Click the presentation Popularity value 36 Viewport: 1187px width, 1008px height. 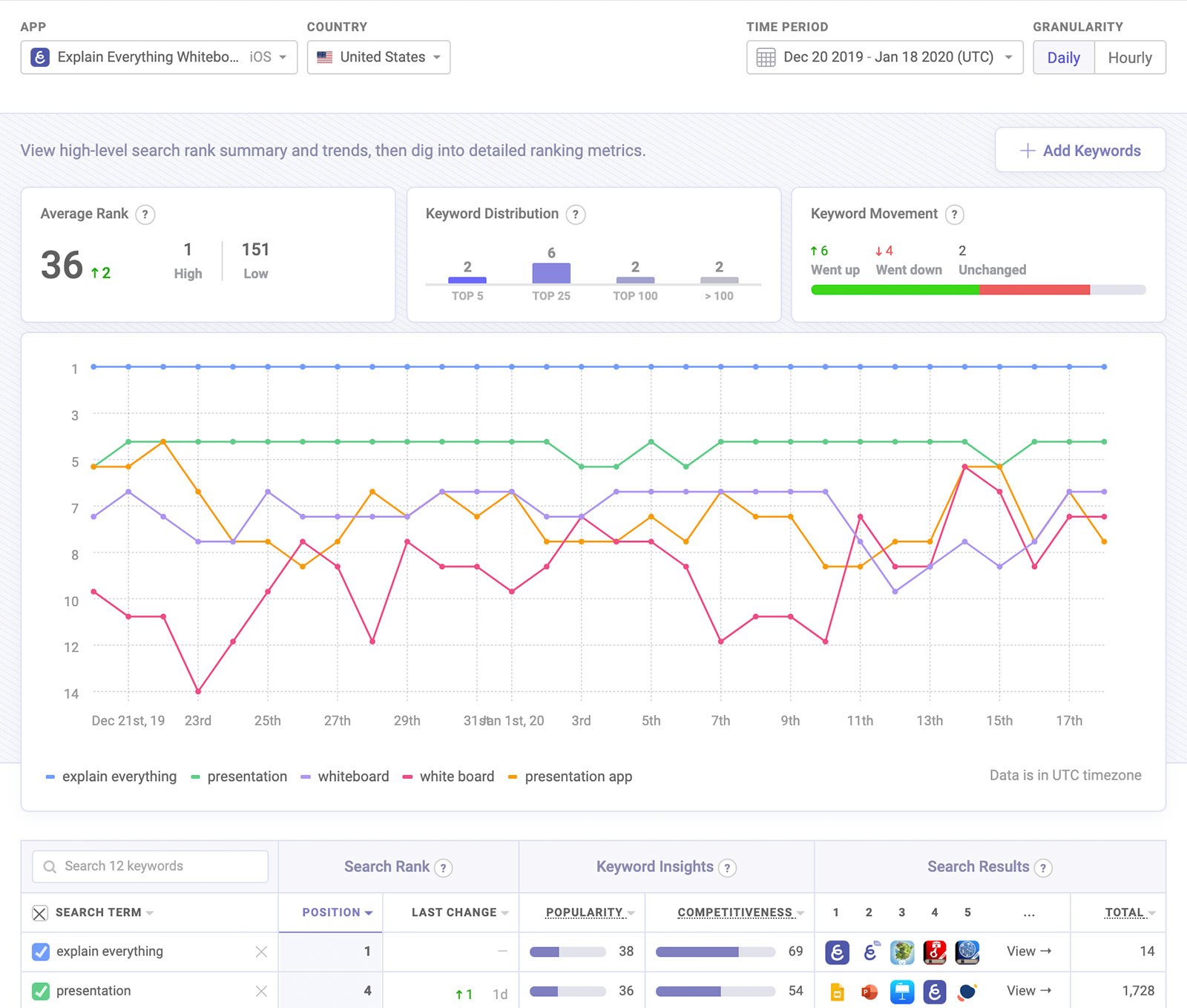click(x=626, y=991)
